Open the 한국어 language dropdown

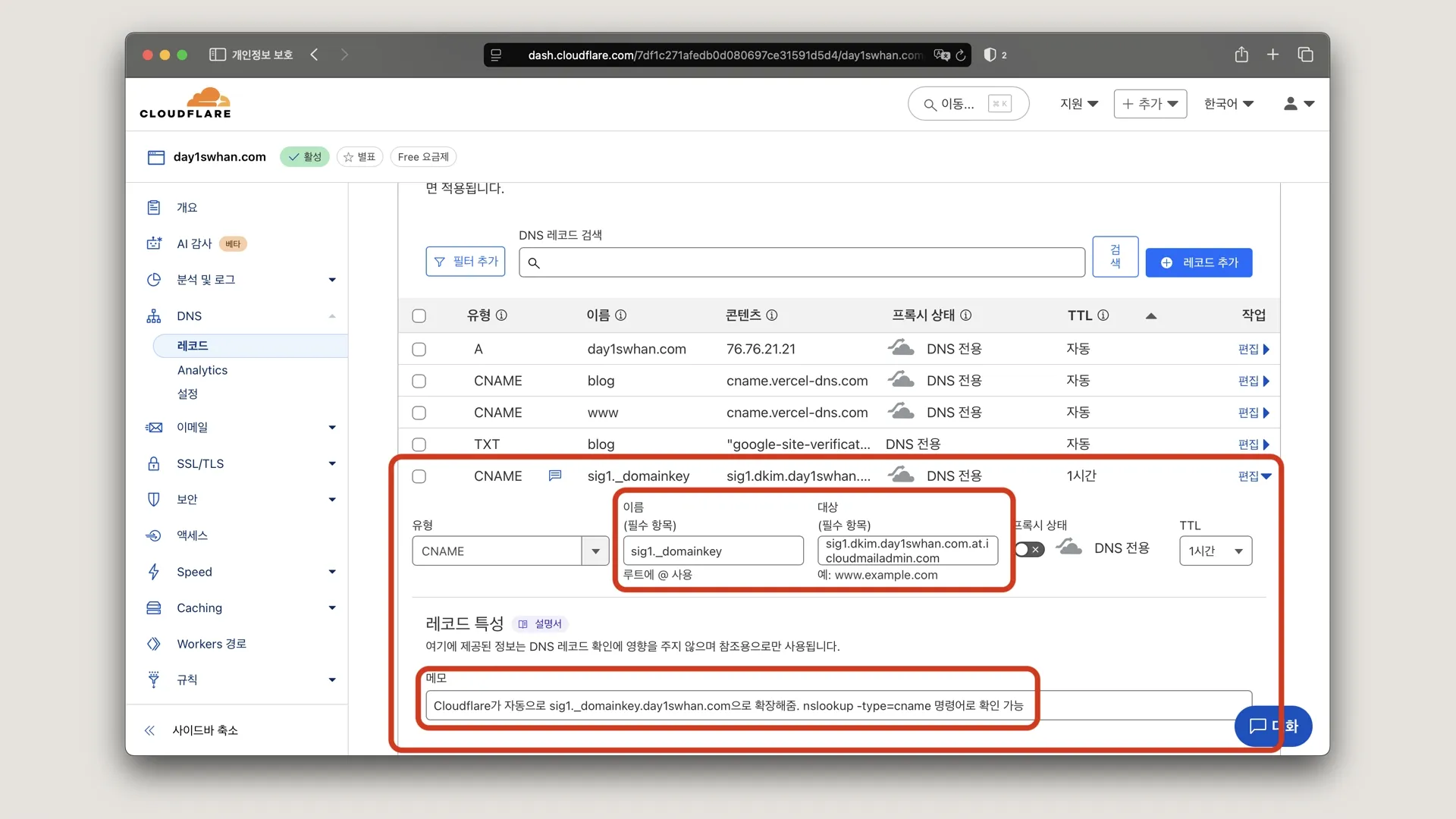1228,104
